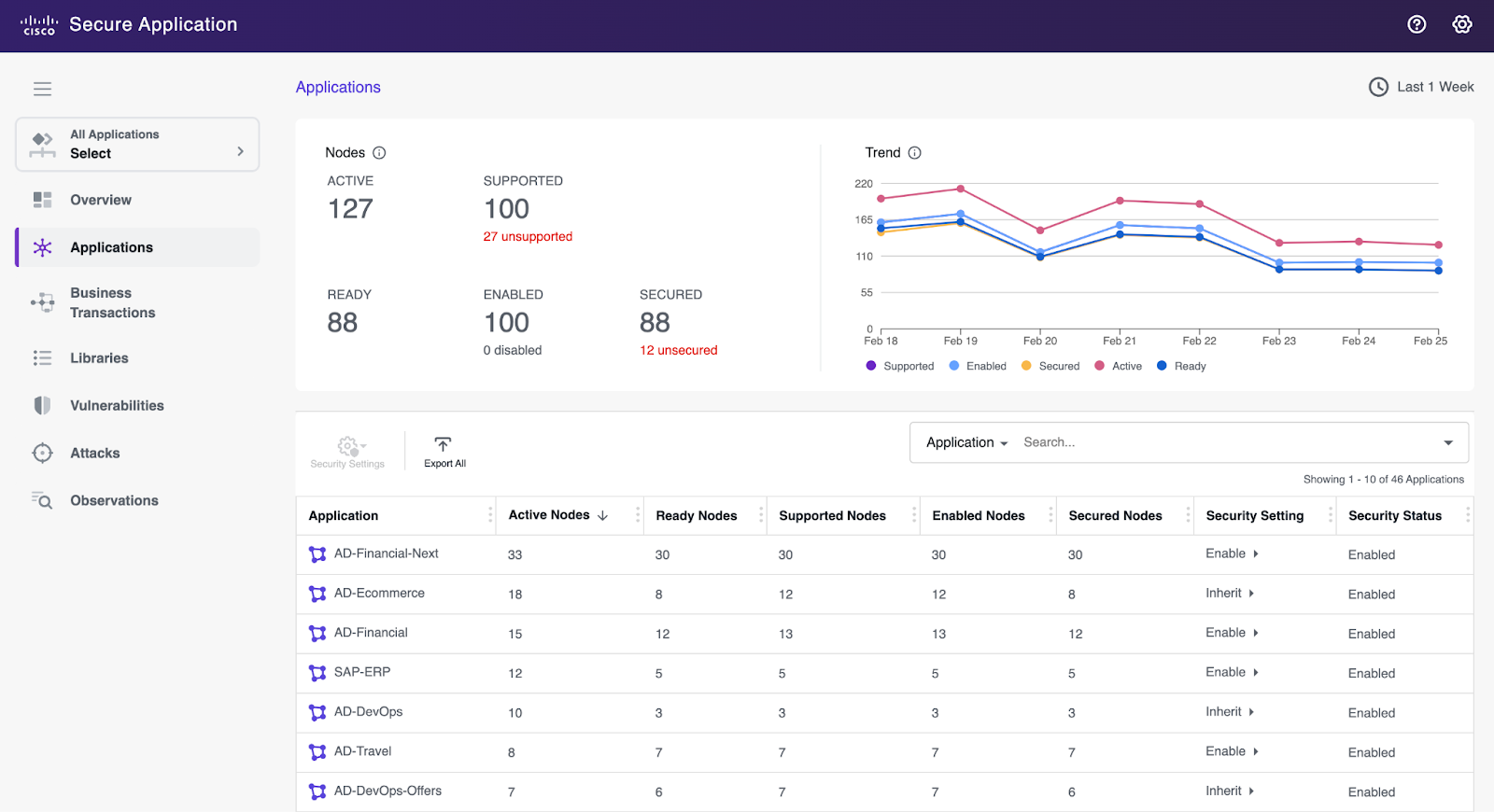Screen dimensions: 1494x812
Task: Click the Feb 19 Active data point
Action: pyautogui.click(x=960, y=189)
